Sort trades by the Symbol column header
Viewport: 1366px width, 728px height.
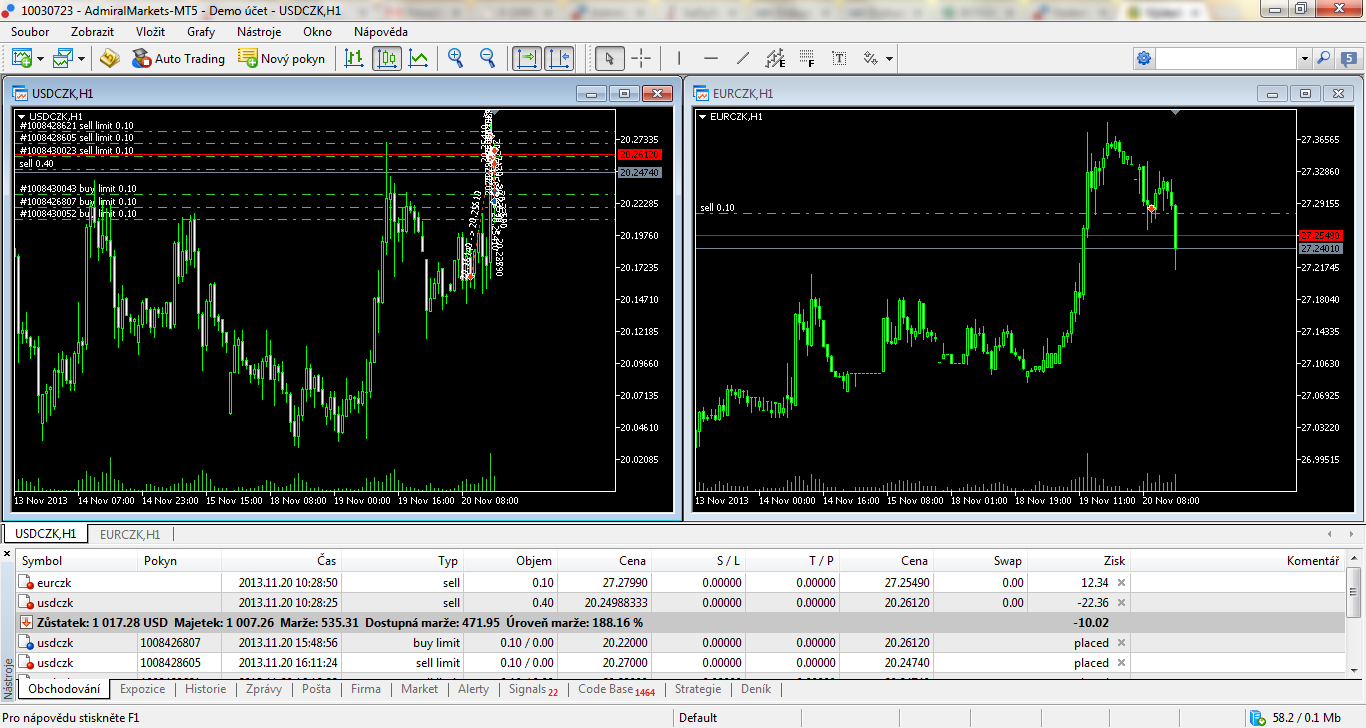(76, 561)
